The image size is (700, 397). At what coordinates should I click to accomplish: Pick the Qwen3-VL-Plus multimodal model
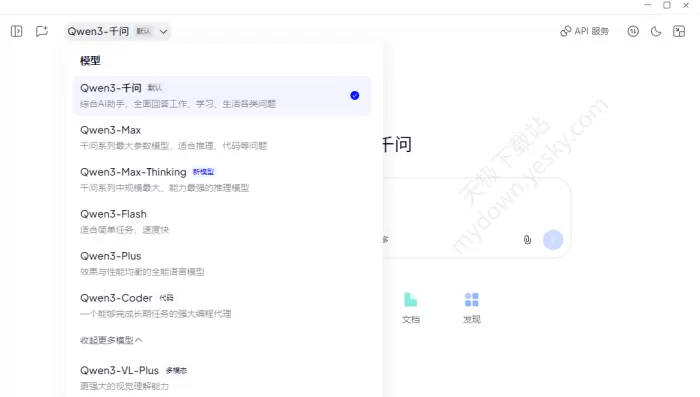tap(222, 378)
